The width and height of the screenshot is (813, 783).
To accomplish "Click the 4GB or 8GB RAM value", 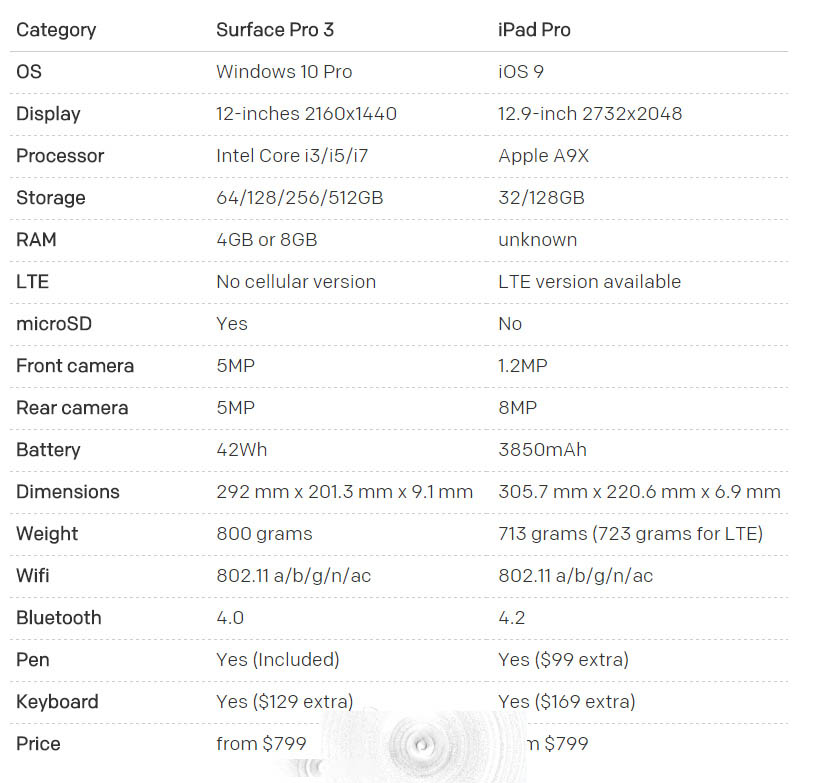I will (x=267, y=240).
